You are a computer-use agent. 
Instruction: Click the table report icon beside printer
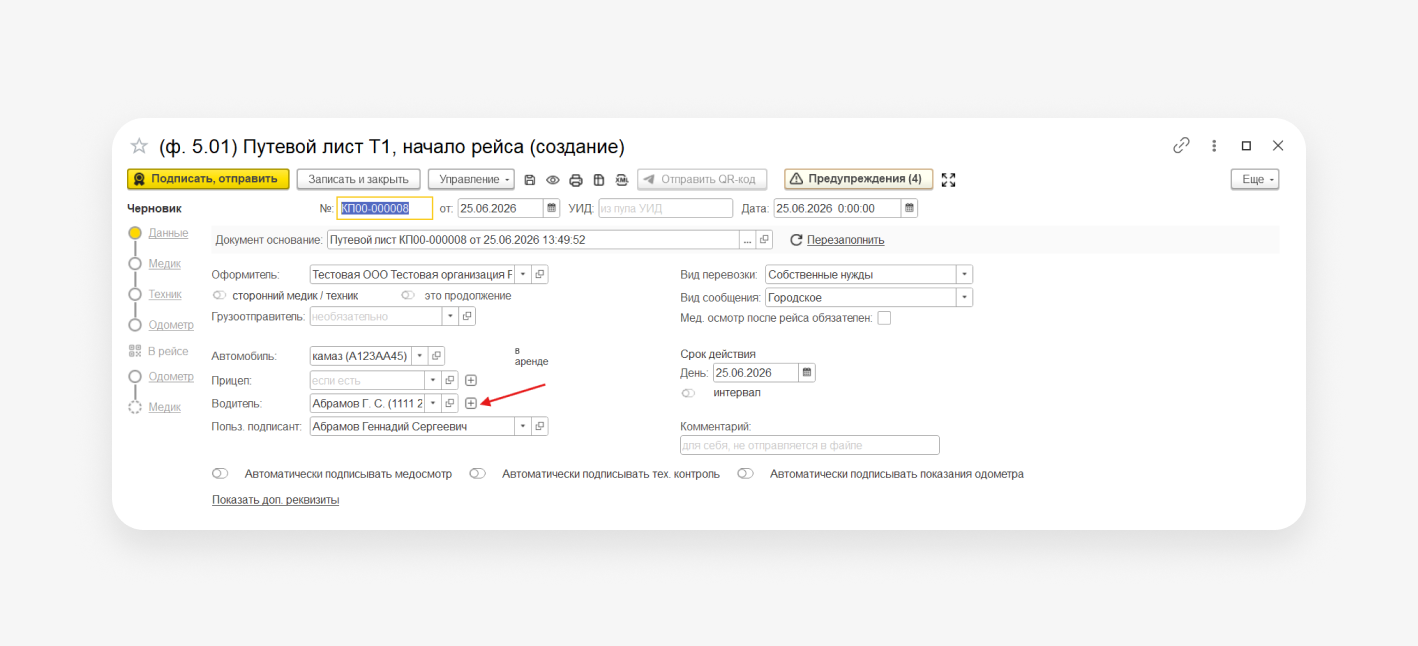[598, 180]
